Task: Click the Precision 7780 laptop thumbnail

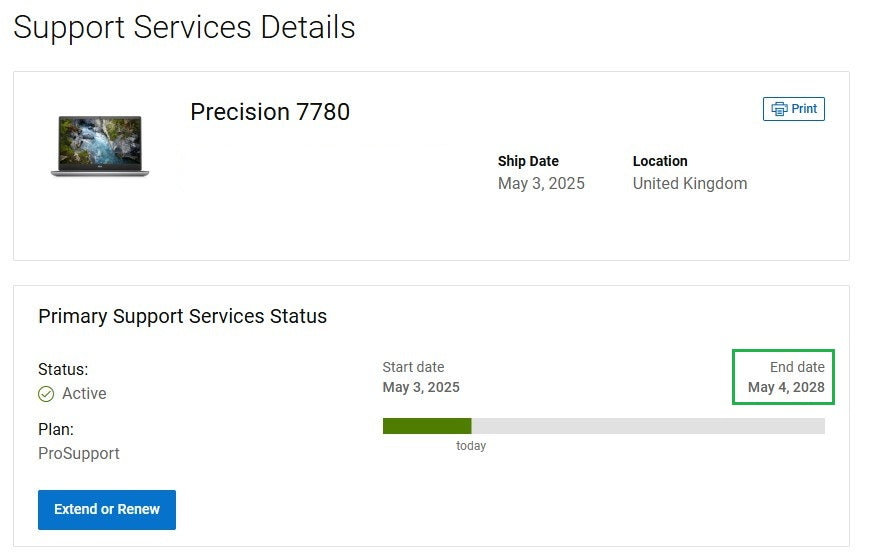Action: [100, 146]
